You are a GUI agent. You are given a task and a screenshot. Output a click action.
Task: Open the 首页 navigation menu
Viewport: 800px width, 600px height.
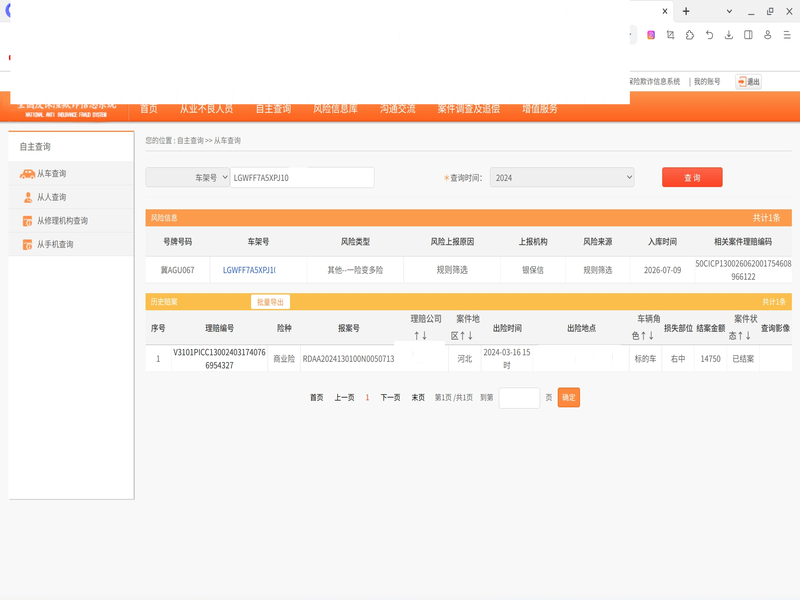[x=148, y=109]
